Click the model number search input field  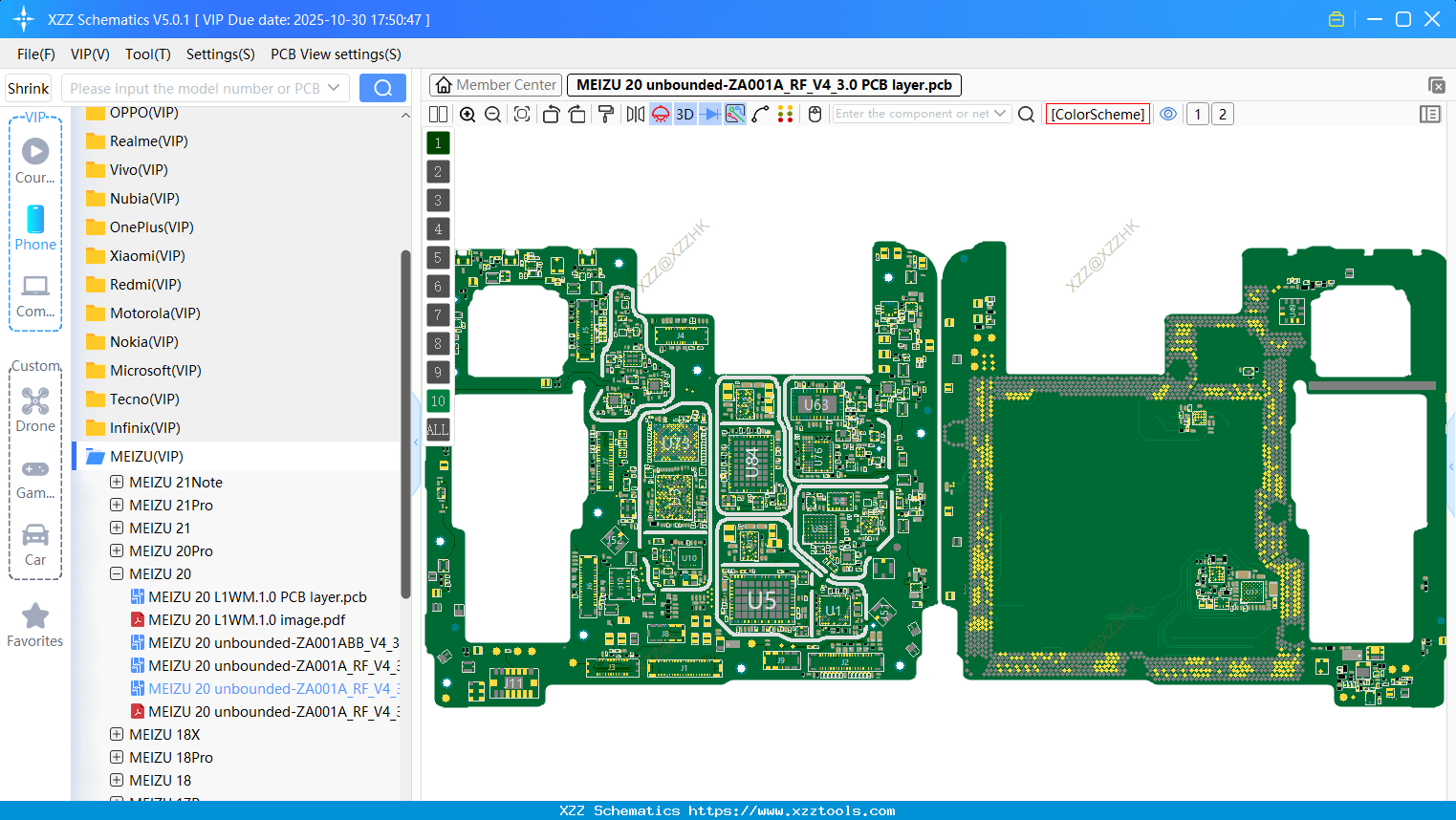[x=195, y=88]
